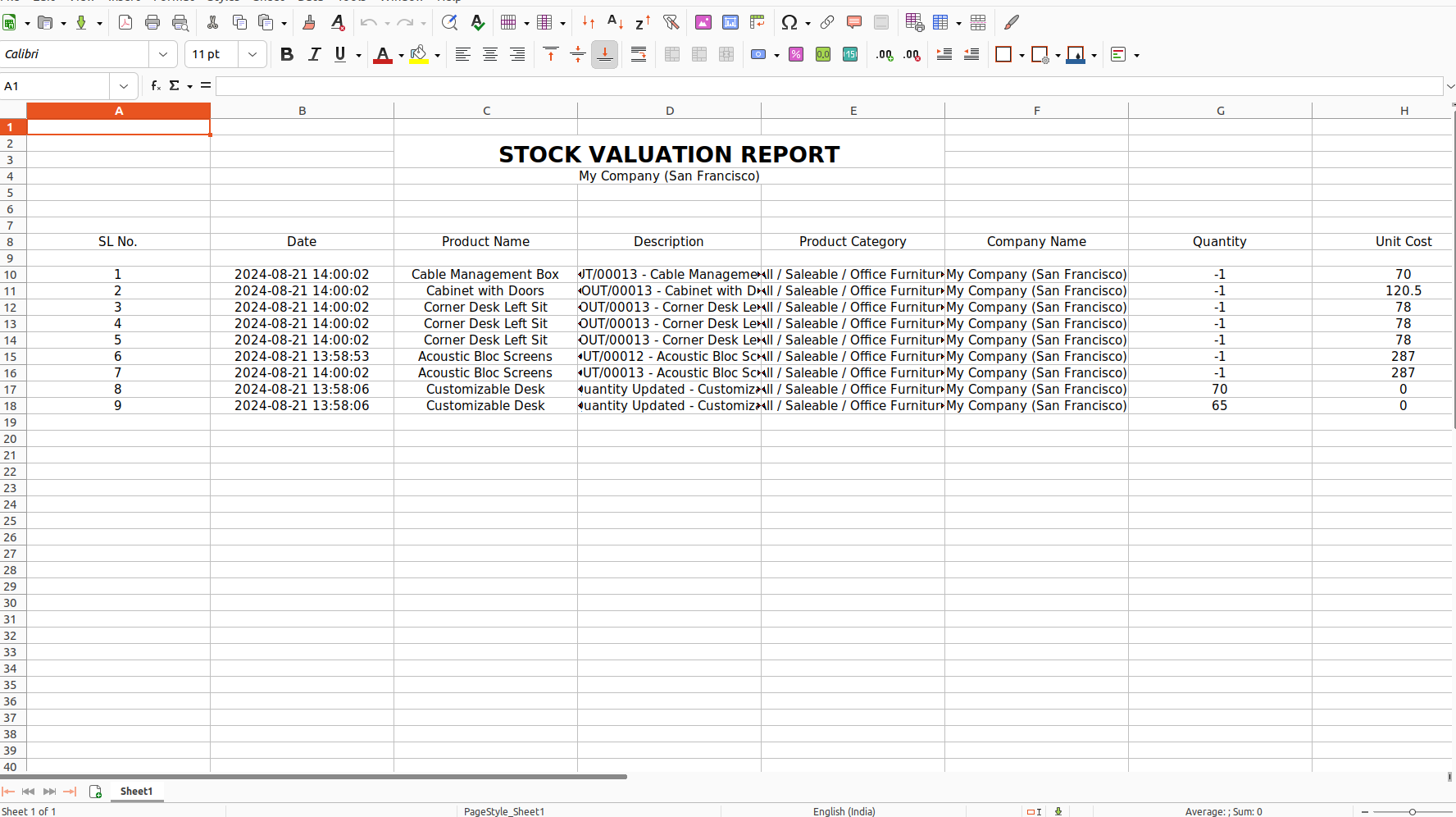Increase the cell indent

(944, 54)
